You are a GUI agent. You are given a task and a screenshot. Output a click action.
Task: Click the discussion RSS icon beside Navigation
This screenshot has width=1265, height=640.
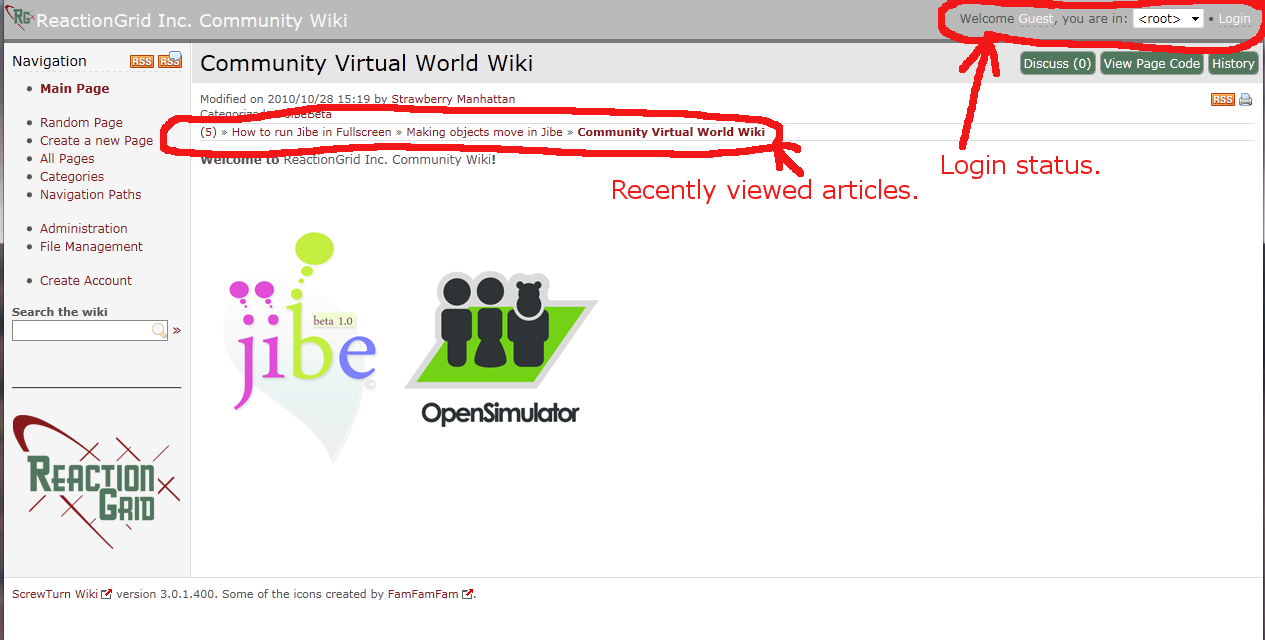point(170,61)
